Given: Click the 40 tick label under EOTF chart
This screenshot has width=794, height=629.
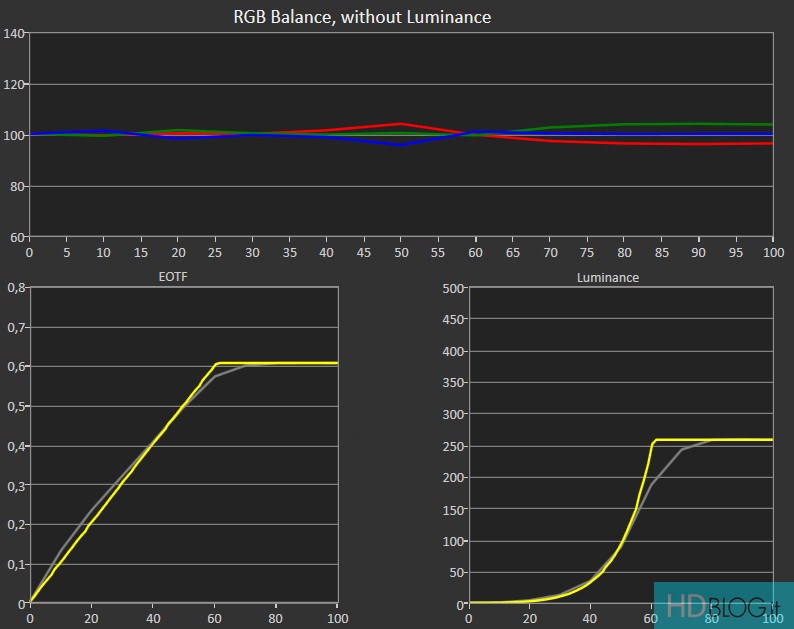Looking at the screenshot, I should tap(153, 619).
